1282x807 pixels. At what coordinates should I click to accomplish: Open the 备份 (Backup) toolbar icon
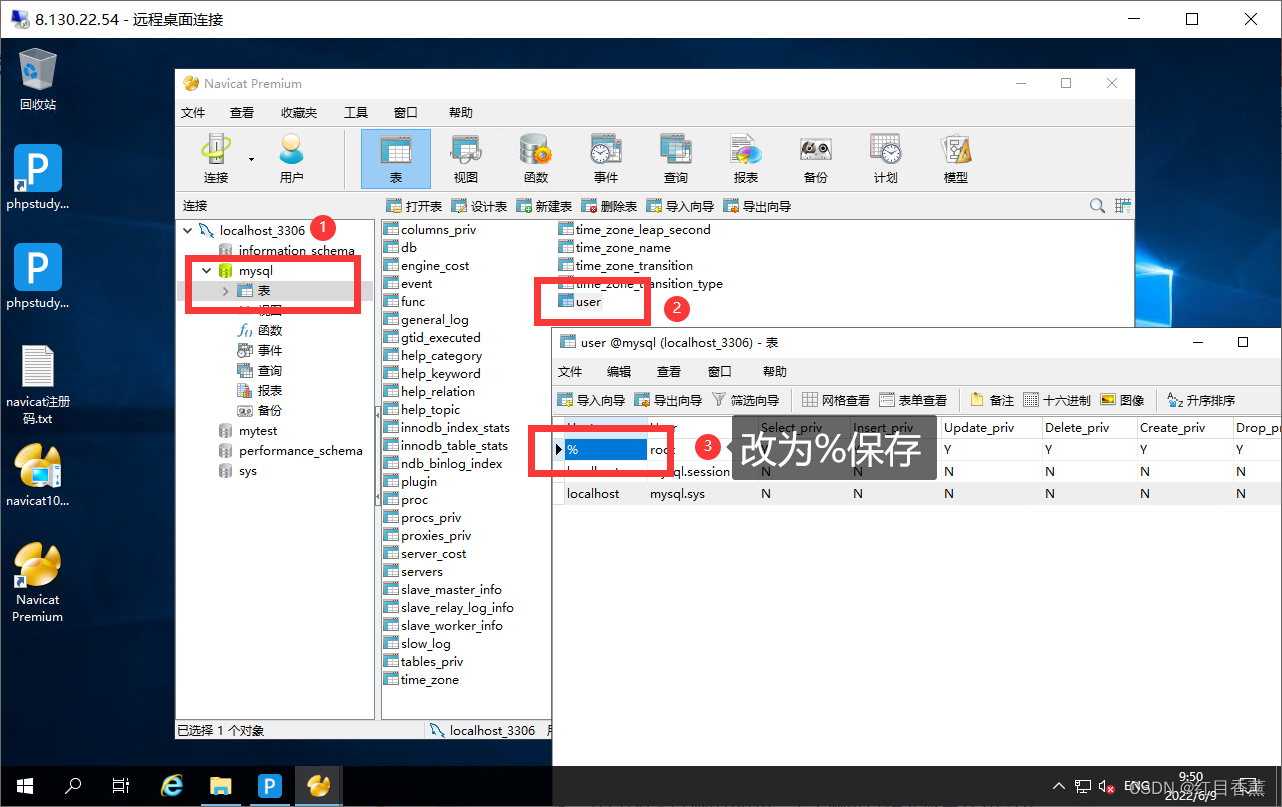pyautogui.click(x=816, y=158)
